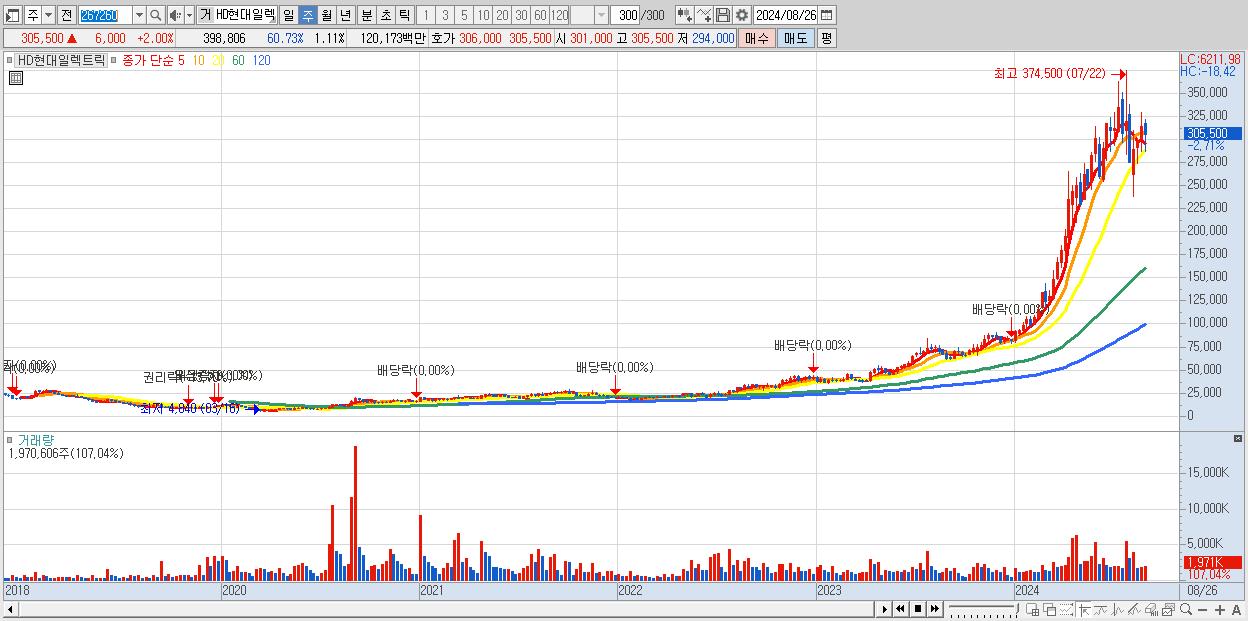This screenshot has height=621, width=1248.
Task: Click the 평 button
Action: pyautogui.click(x=826, y=38)
